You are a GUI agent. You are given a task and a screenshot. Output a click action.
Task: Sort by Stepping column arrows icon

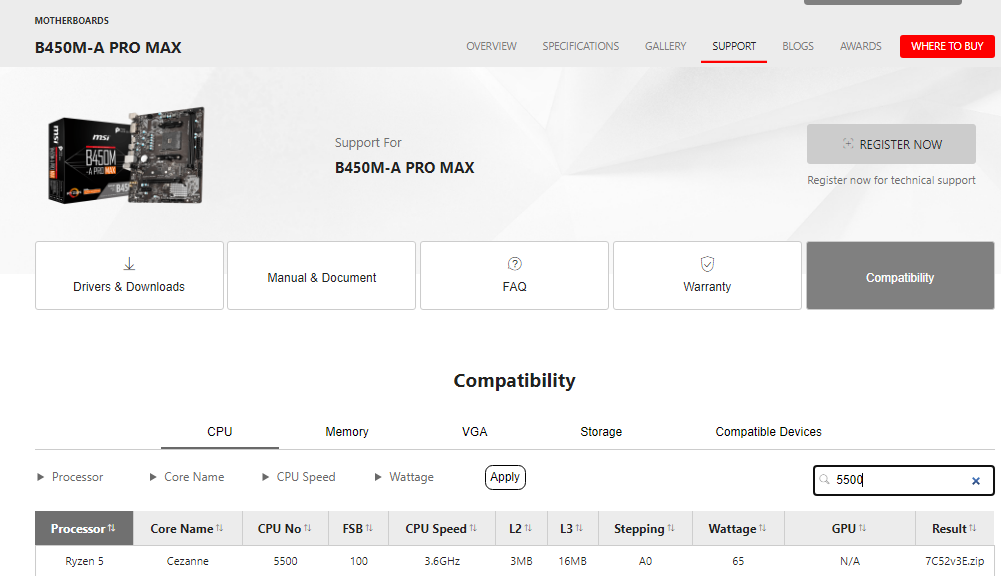[x=671, y=528]
